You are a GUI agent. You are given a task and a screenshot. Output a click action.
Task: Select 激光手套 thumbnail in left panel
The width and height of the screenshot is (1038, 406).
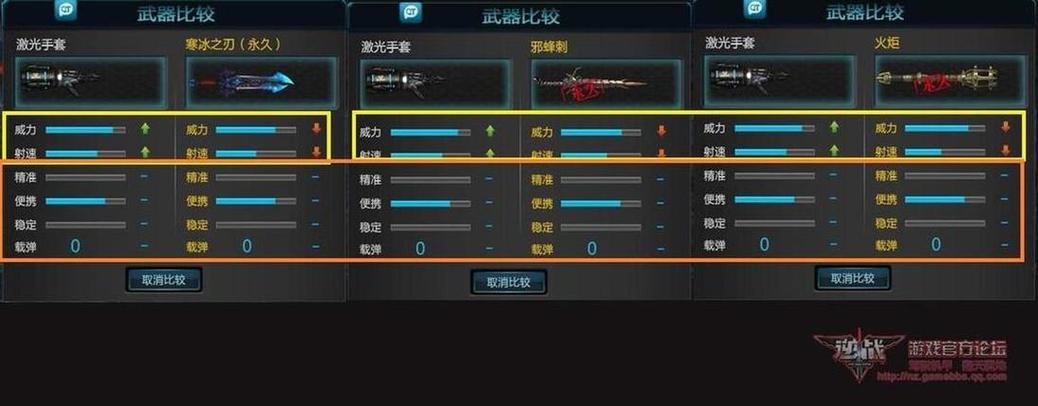click(x=91, y=81)
